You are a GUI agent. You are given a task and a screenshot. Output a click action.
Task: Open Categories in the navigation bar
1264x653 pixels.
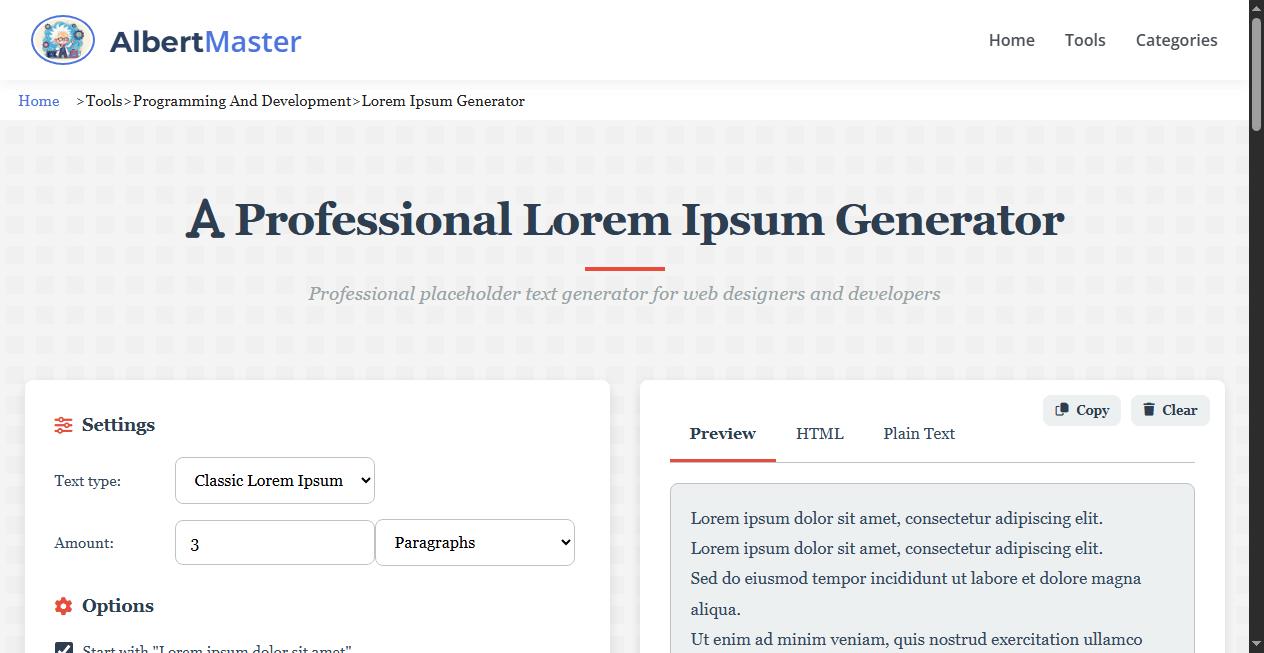point(1176,40)
